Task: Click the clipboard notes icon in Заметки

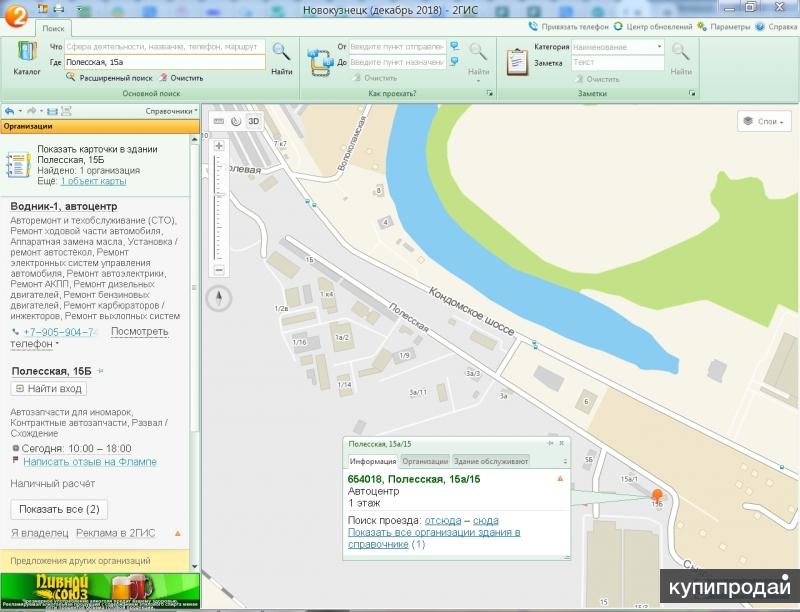Action: [x=517, y=62]
